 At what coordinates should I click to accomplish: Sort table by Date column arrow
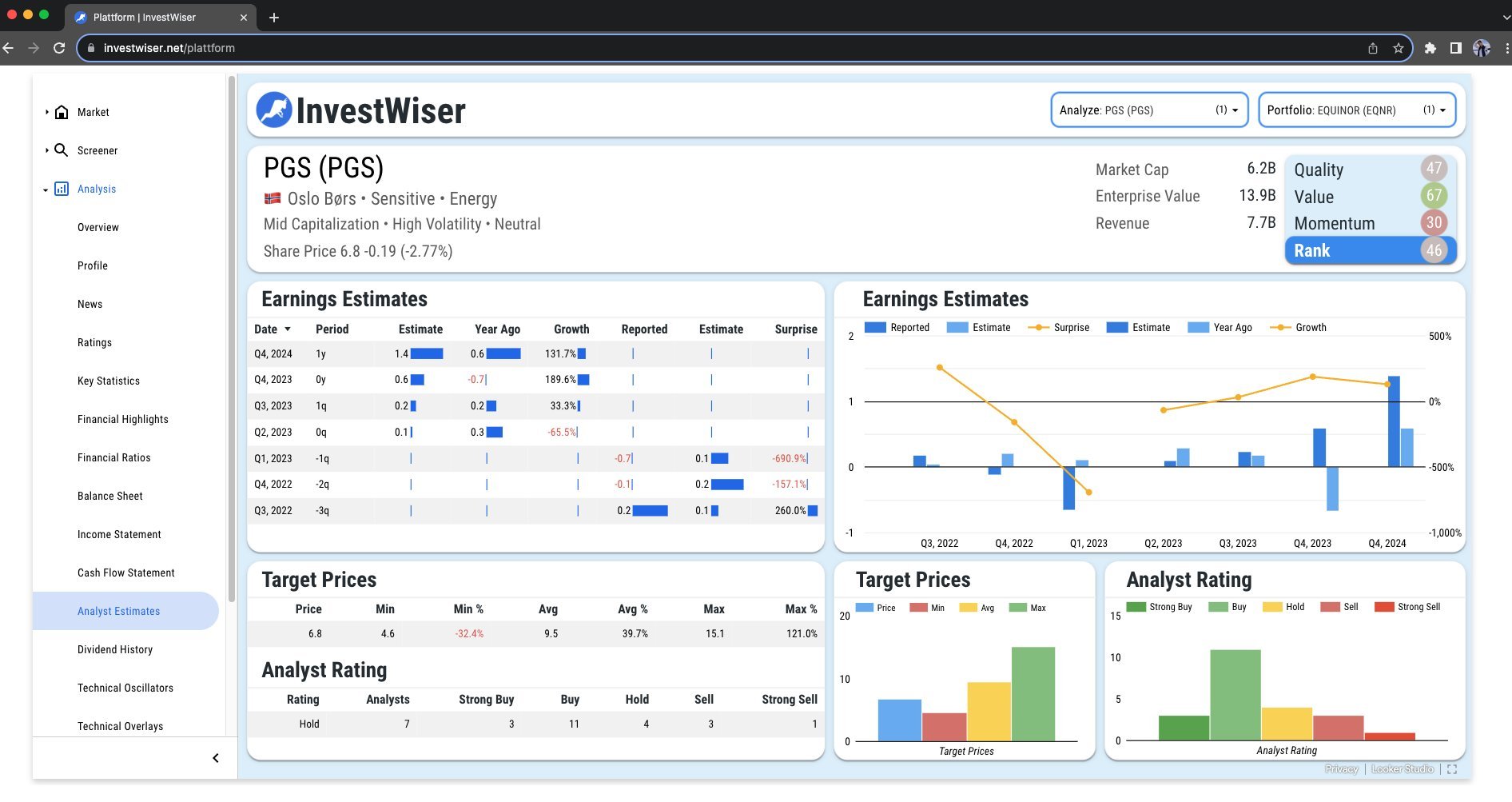click(288, 329)
